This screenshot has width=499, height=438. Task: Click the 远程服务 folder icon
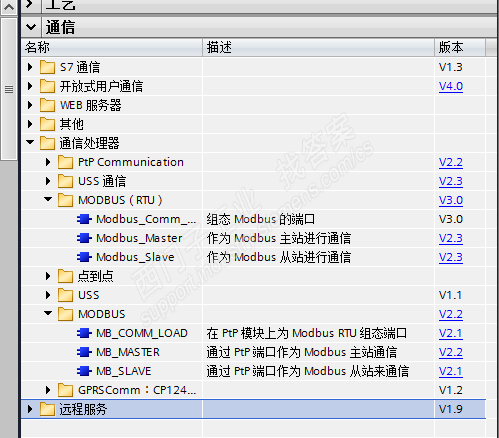pos(47,409)
